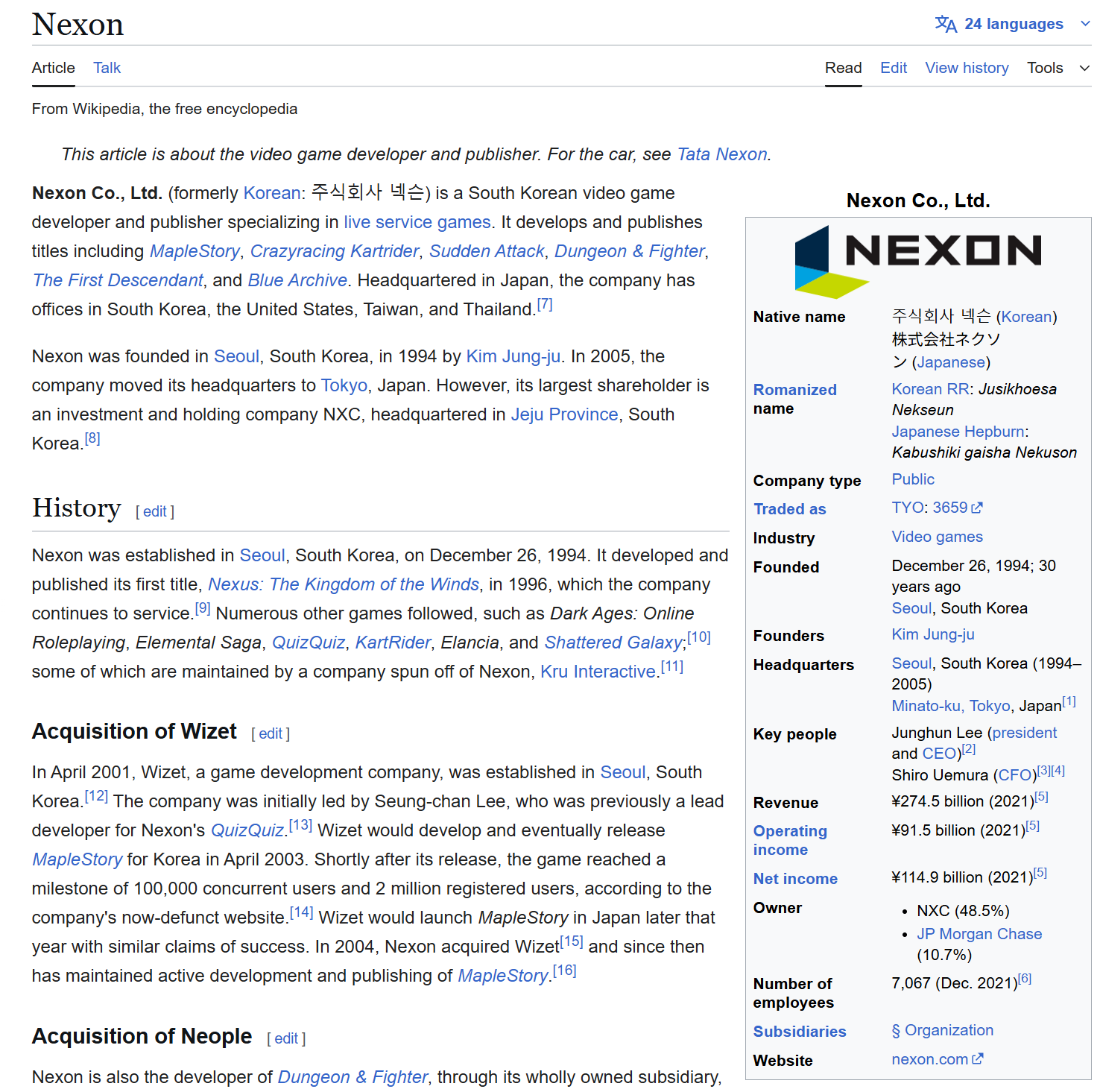Follow the Japanese Hepburn link
The width and height of the screenshot is (1100, 1092).
pyautogui.click(x=958, y=432)
